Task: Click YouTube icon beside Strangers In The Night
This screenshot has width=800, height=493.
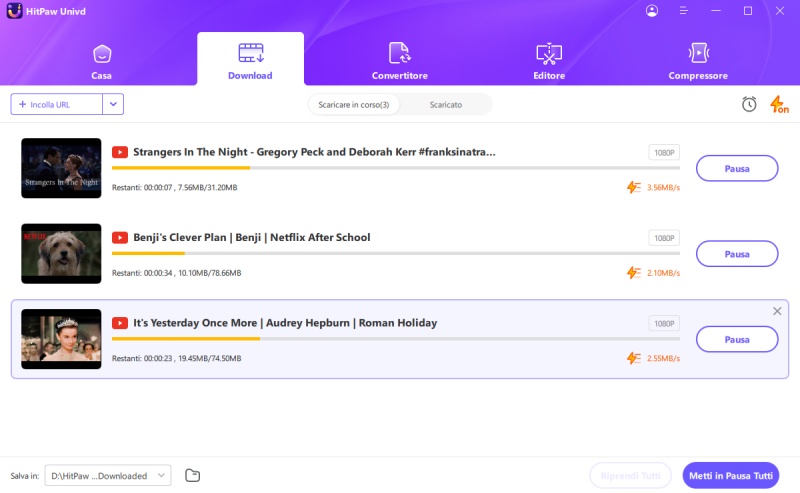Action: point(120,152)
